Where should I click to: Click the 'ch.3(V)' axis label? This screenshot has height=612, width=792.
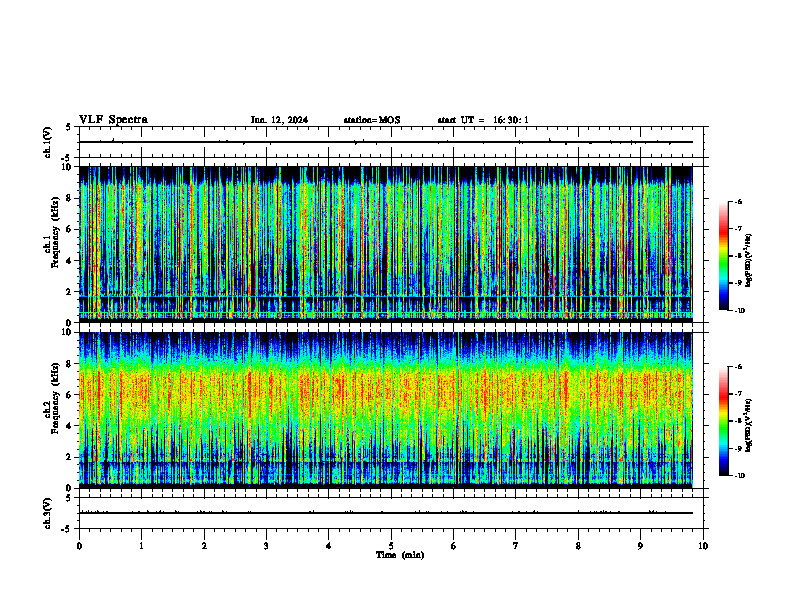(48, 513)
